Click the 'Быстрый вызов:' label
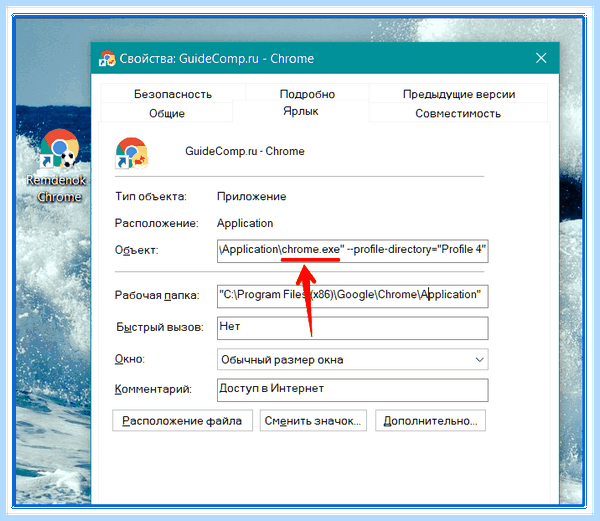Viewport: 600px width, 521px height. (160, 327)
